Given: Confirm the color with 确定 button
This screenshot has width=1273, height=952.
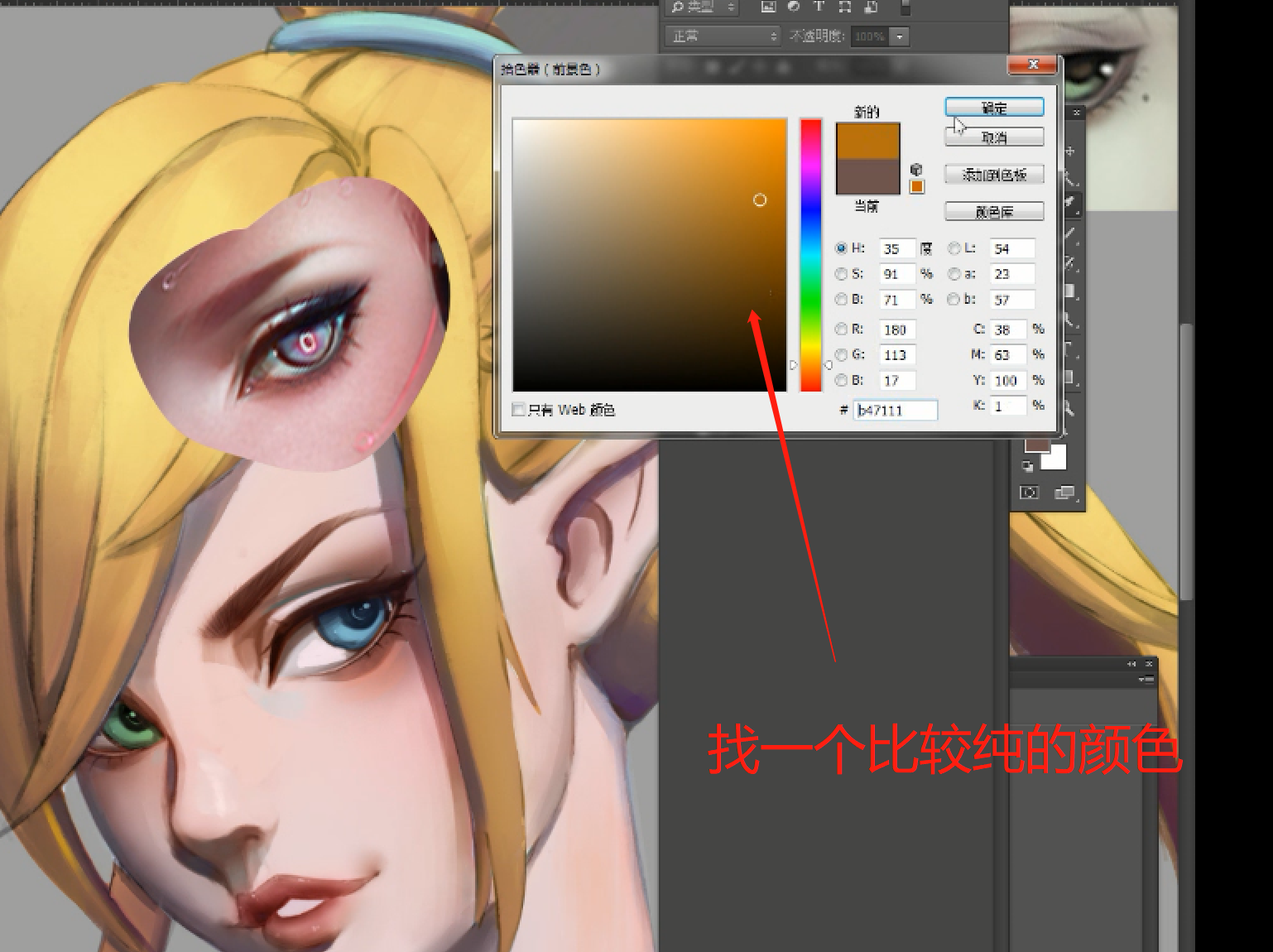Looking at the screenshot, I should [994, 108].
